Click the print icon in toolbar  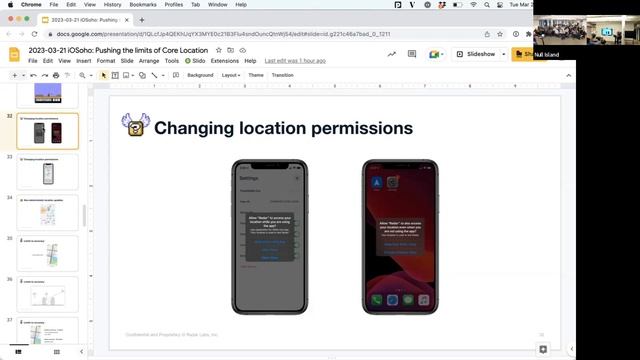pos(56,75)
